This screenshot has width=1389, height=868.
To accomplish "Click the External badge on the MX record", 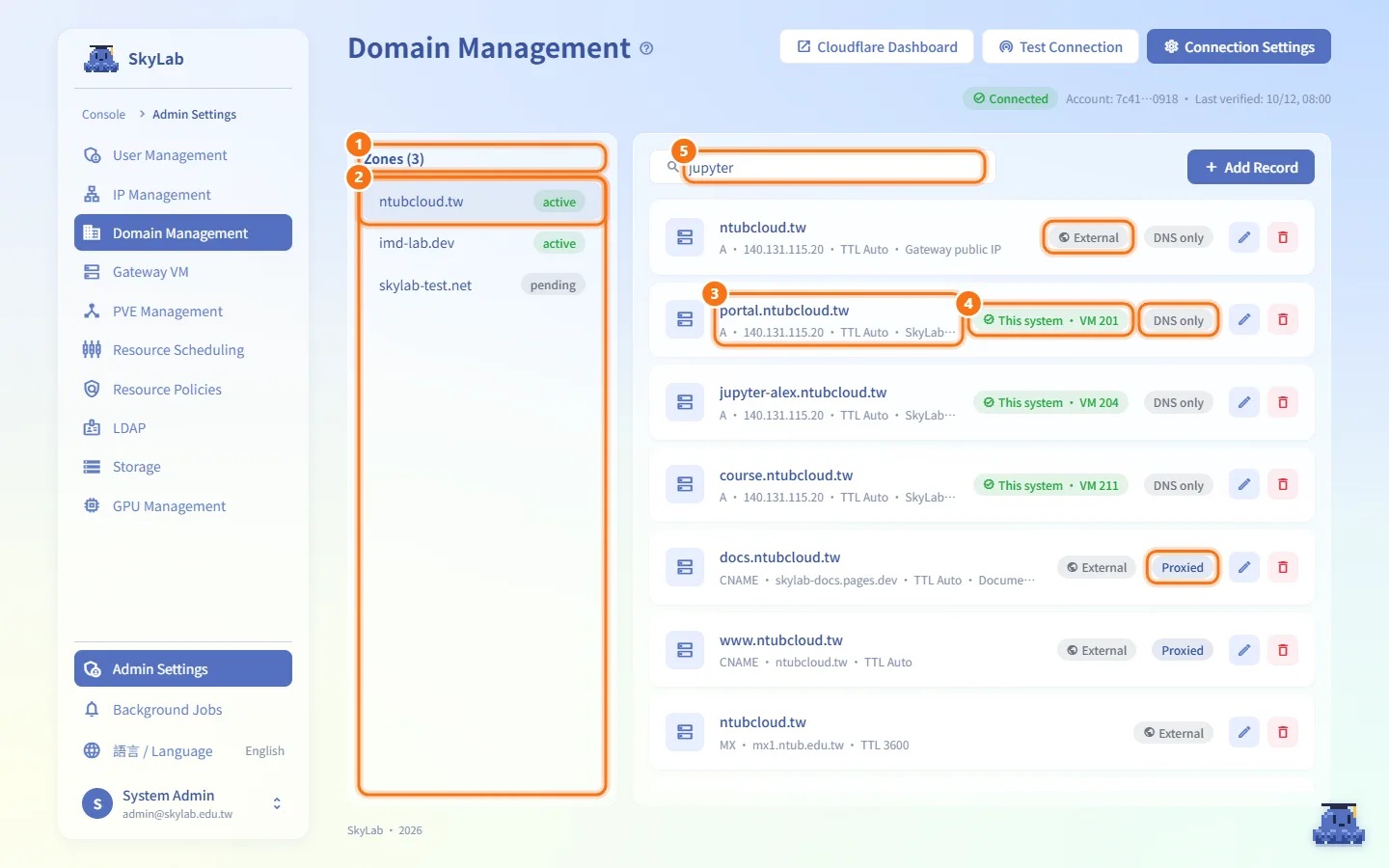I will tap(1174, 733).
